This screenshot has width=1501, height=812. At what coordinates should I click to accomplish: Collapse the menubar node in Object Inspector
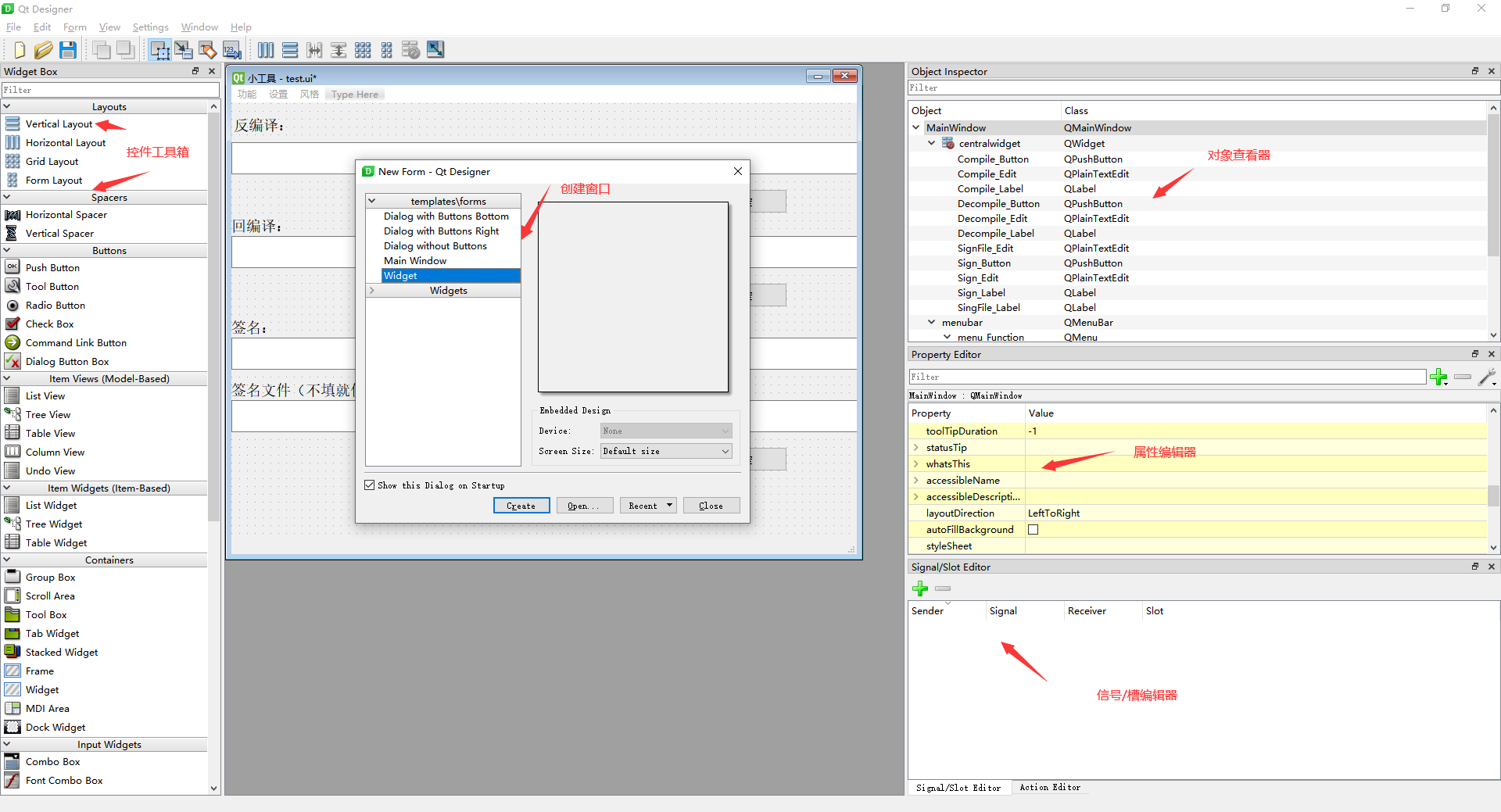point(931,322)
